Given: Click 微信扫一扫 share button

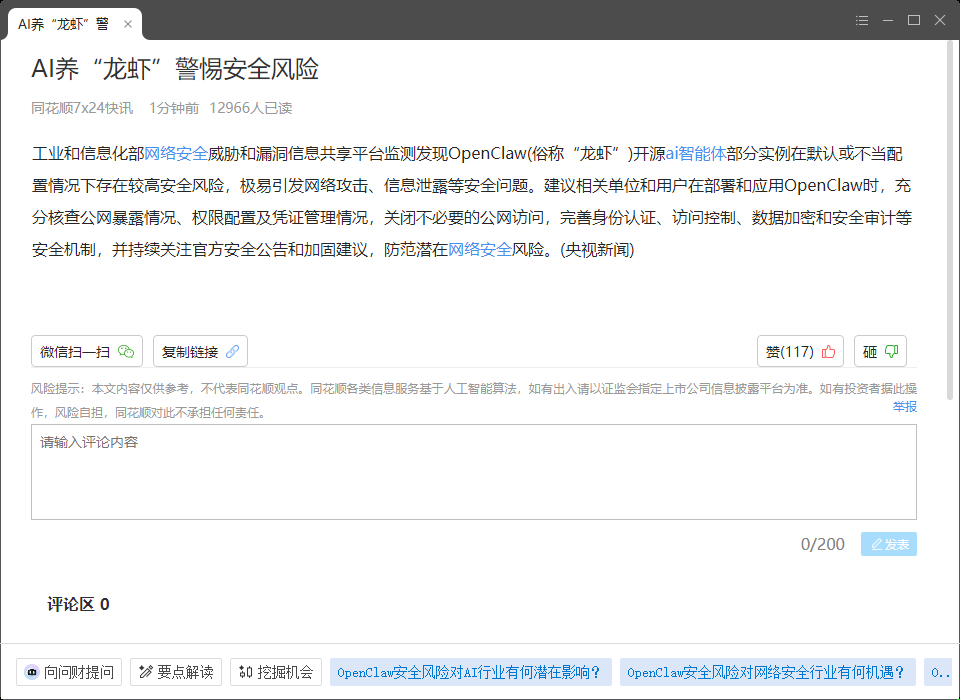Looking at the screenshot, I should (x=87, y=352).
